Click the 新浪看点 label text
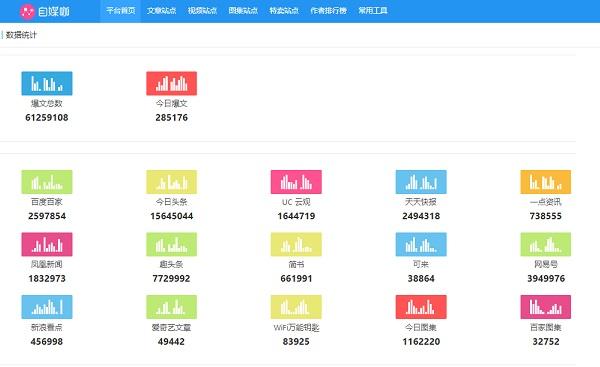This screenshot has height=367, width=600. coord(47,327)
